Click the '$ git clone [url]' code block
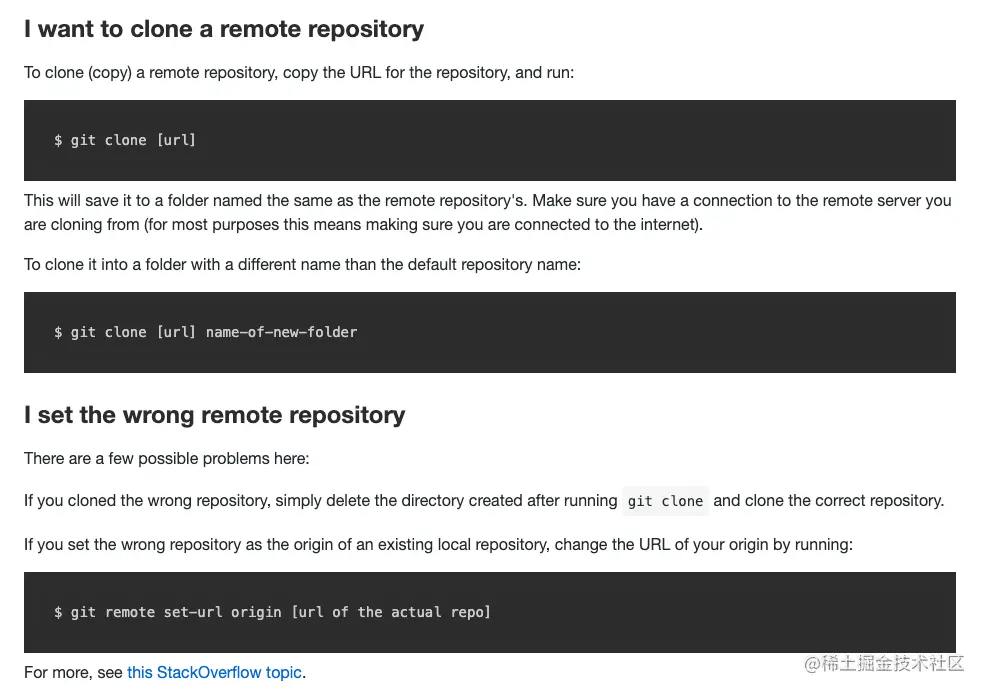The width and height of the screenshot is (985, 694). coord(489,140)
